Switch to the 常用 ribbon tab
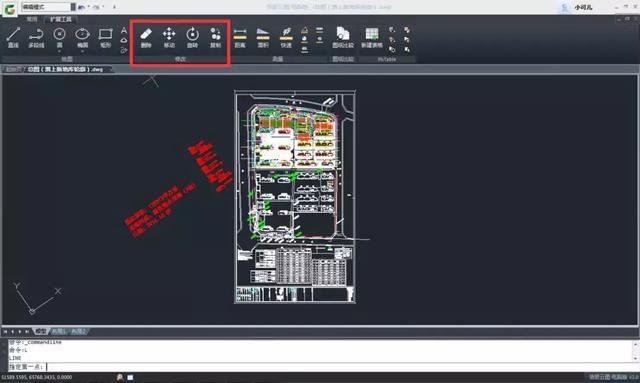Screen dimensions: 640x383 tap(32, 19)
